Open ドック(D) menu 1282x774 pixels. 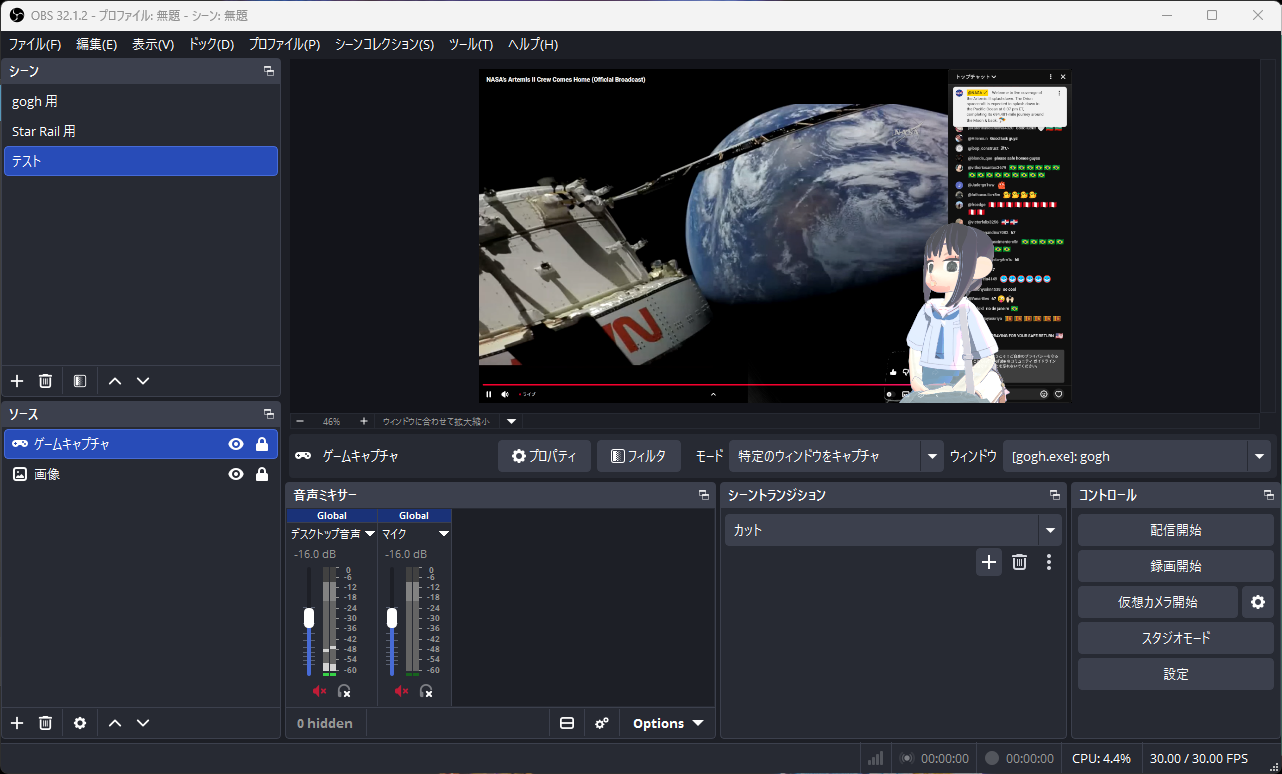point(211,44)
